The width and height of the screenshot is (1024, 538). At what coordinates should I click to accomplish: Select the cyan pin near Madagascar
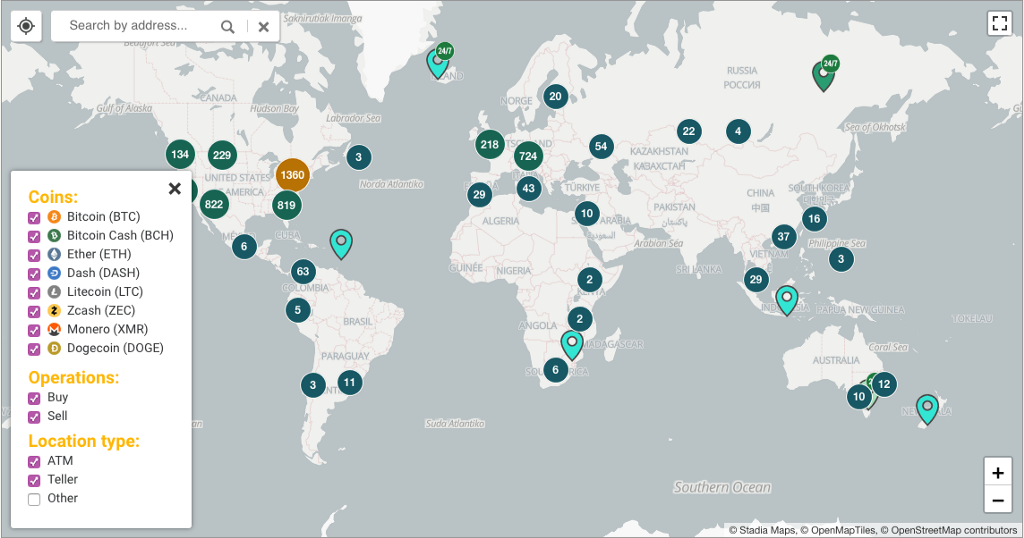(572, 345)
